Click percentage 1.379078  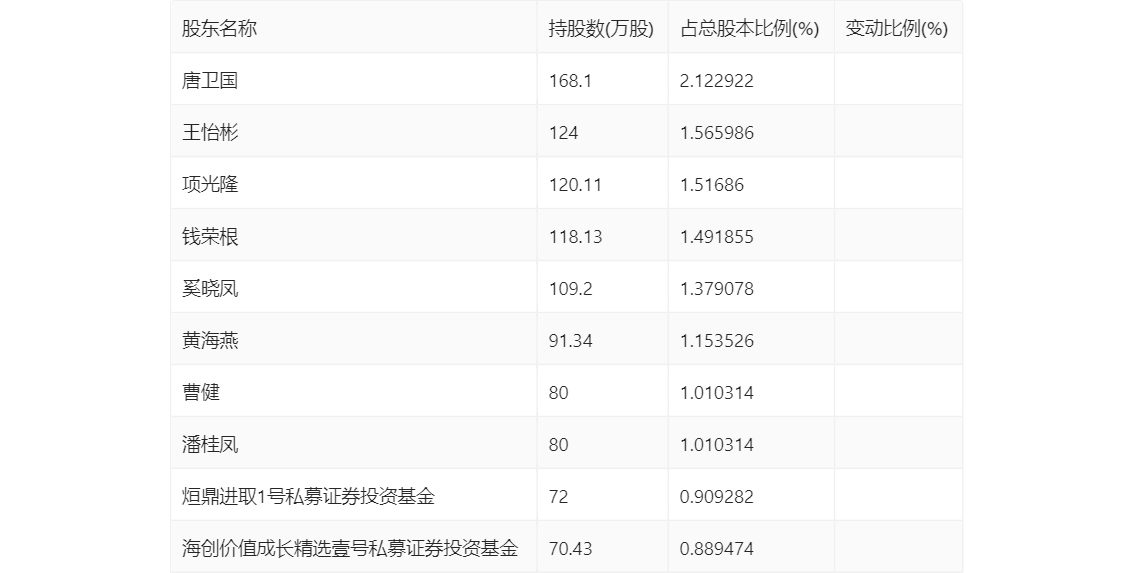tap(717, 289)
